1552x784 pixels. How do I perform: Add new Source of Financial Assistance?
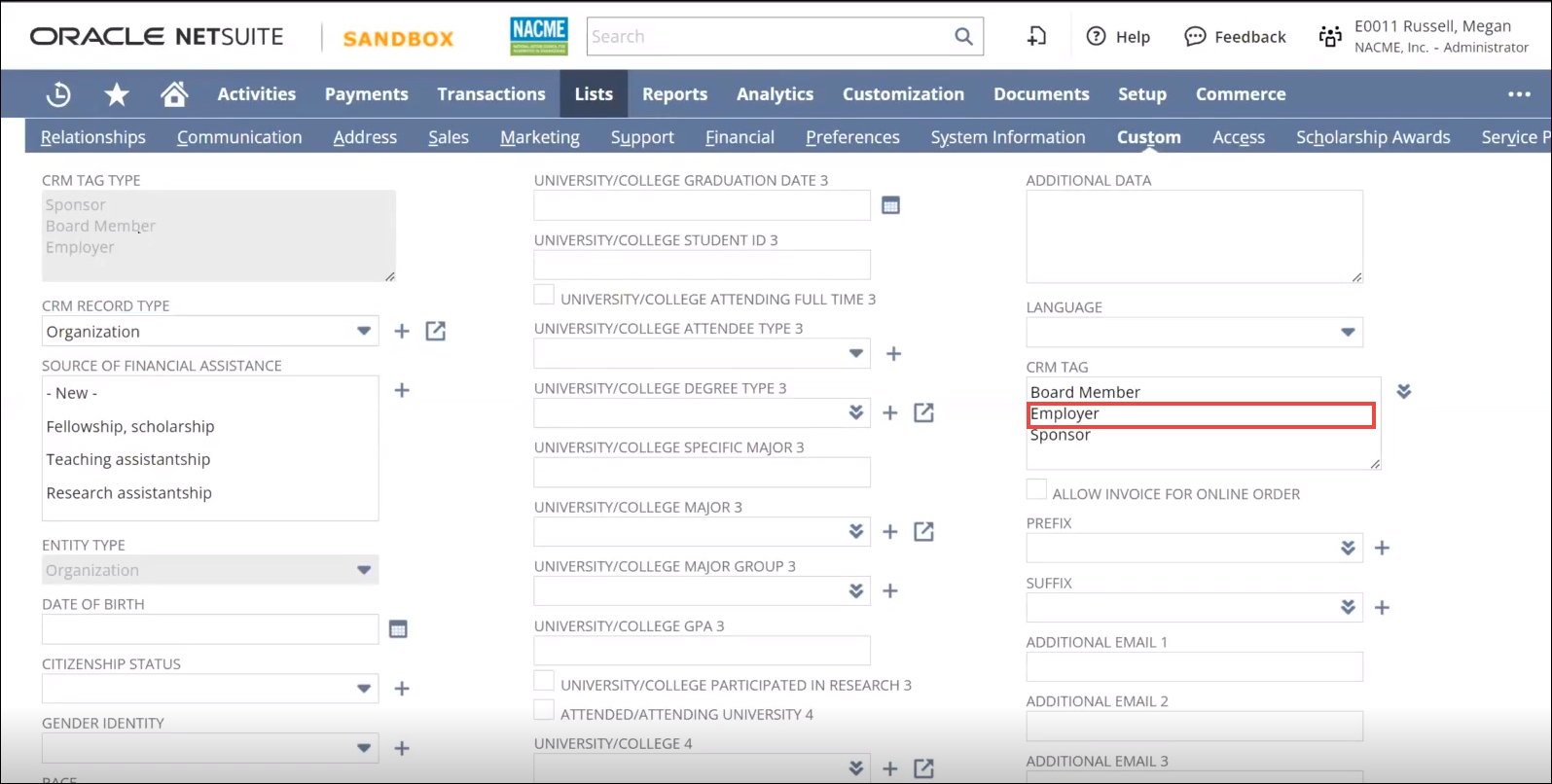point(402,391)
